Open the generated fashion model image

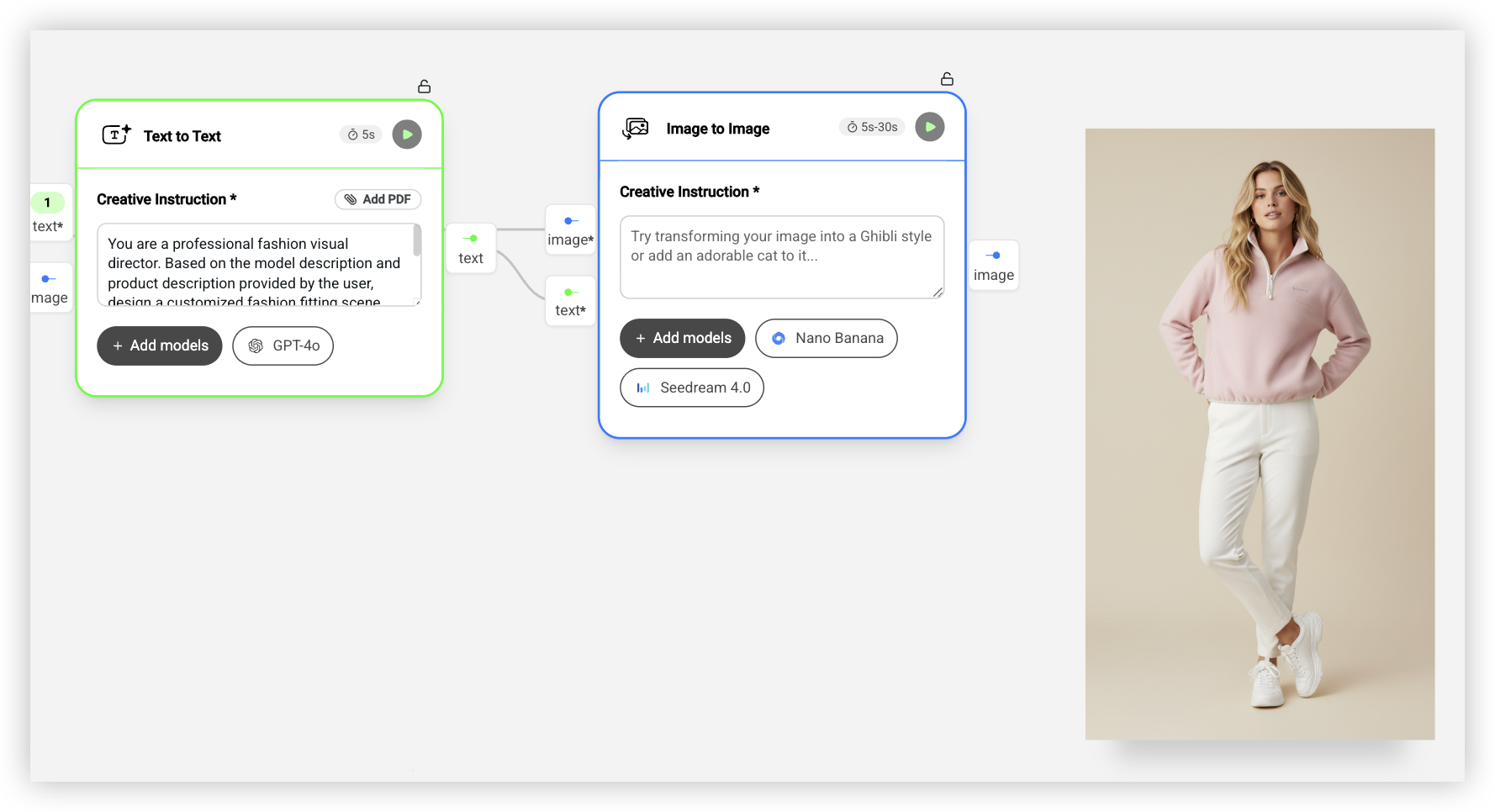tap(1260, 434)
